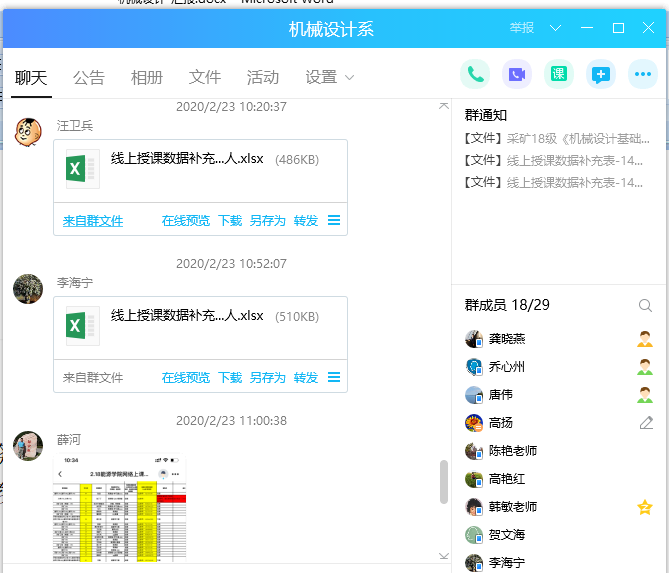
Task: Start a group voice call
Action: [x=475, y=74]
